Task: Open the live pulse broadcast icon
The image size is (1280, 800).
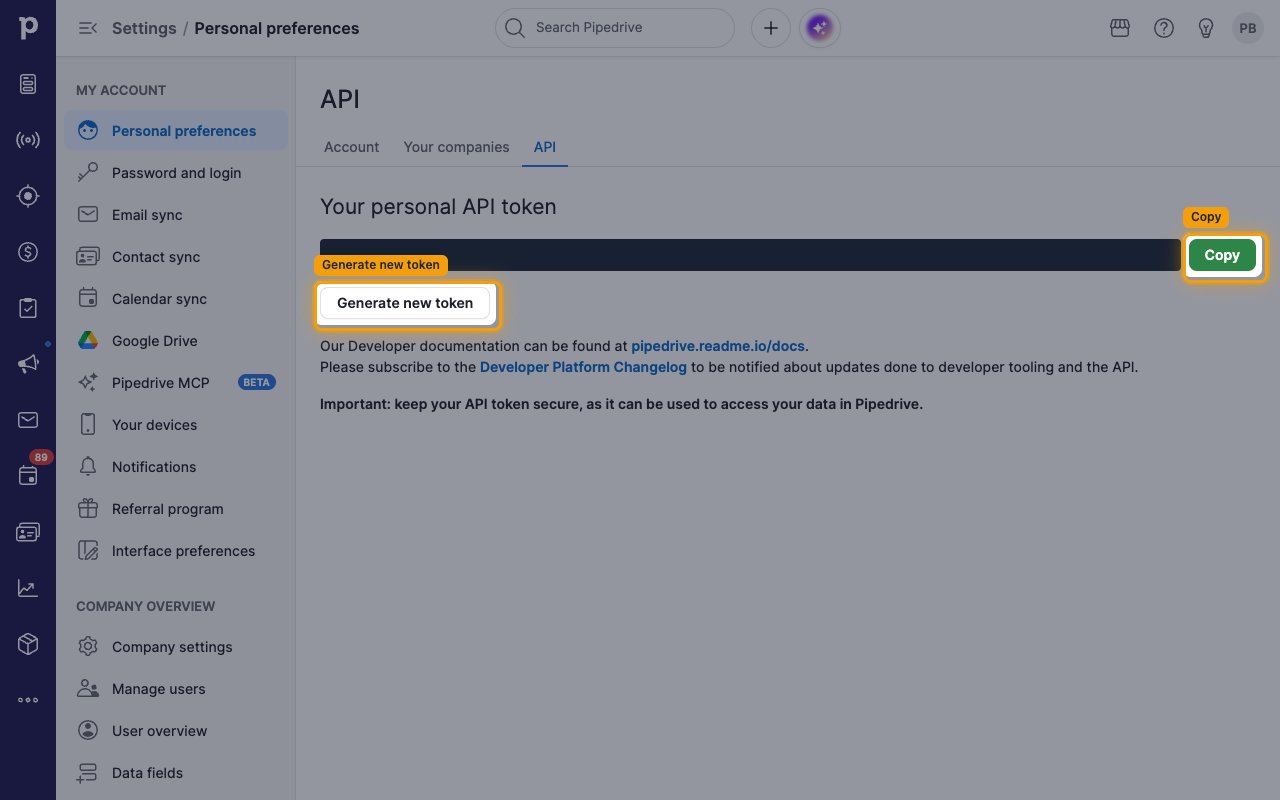Action: (x=28, y=140)
